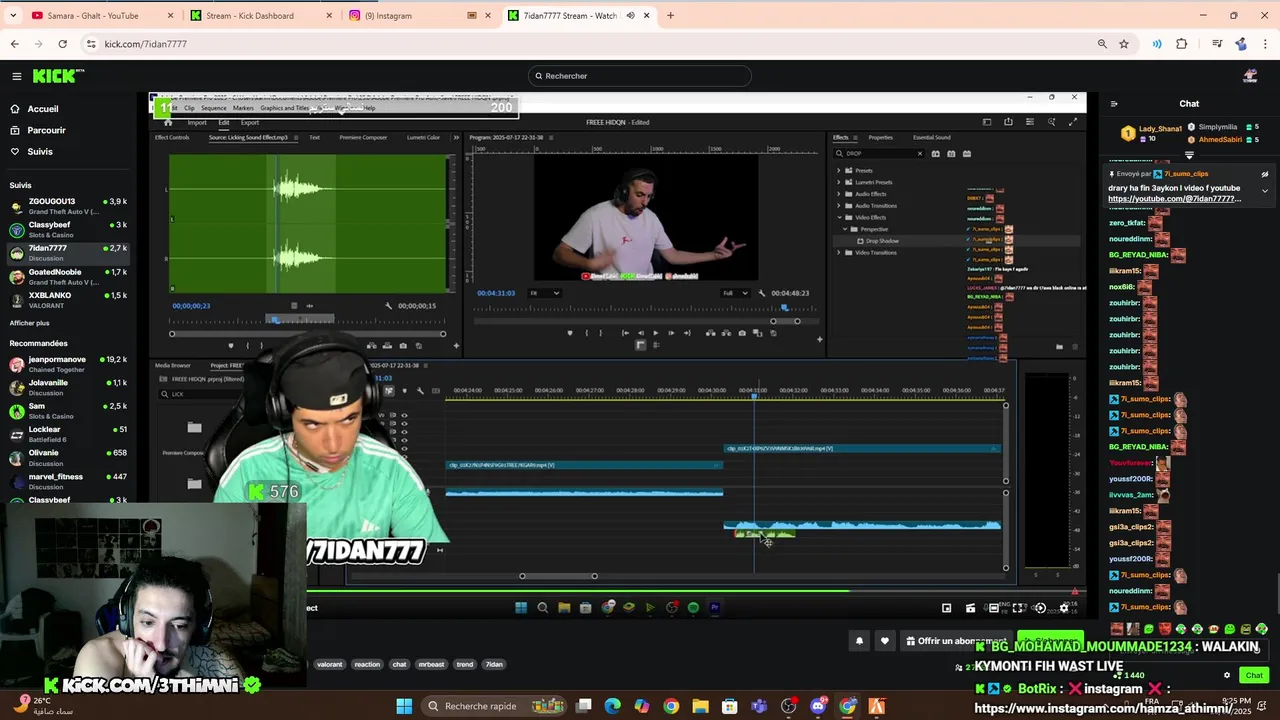This screenshot has width=1280, height=720.
Task: Open chat settings gear icon
Action: click(x=1227, y=675)
